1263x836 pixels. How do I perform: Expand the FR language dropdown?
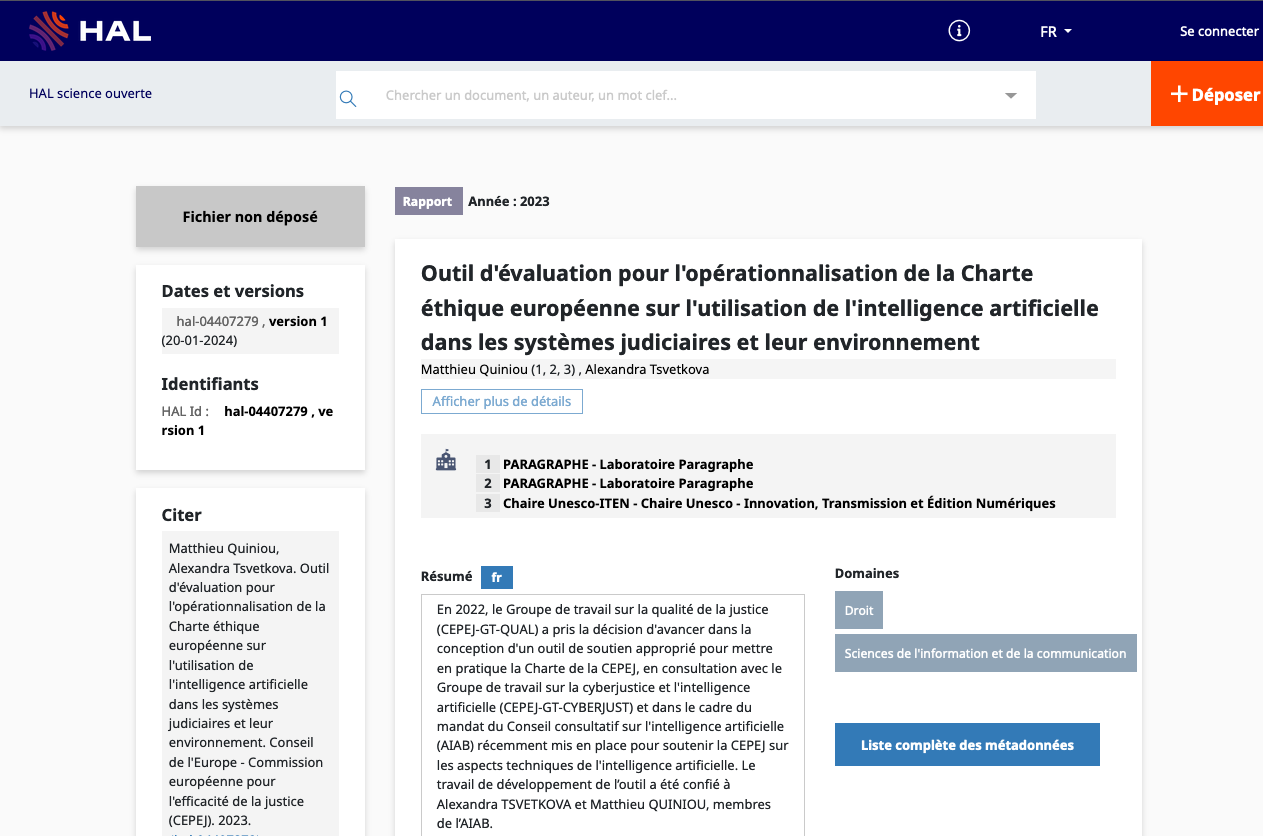pyautogui.click(x=1055, y=32)
